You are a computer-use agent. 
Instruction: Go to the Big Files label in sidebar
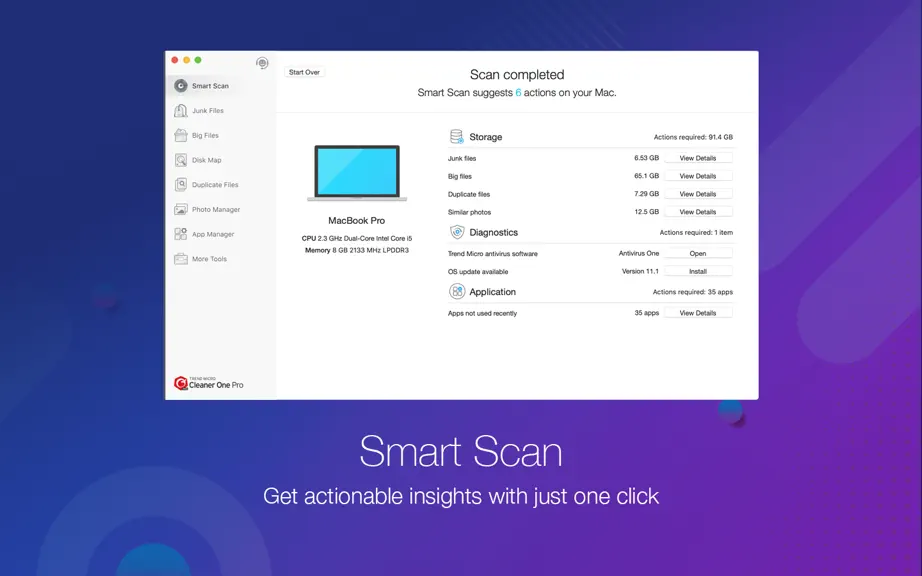(205, 135)
